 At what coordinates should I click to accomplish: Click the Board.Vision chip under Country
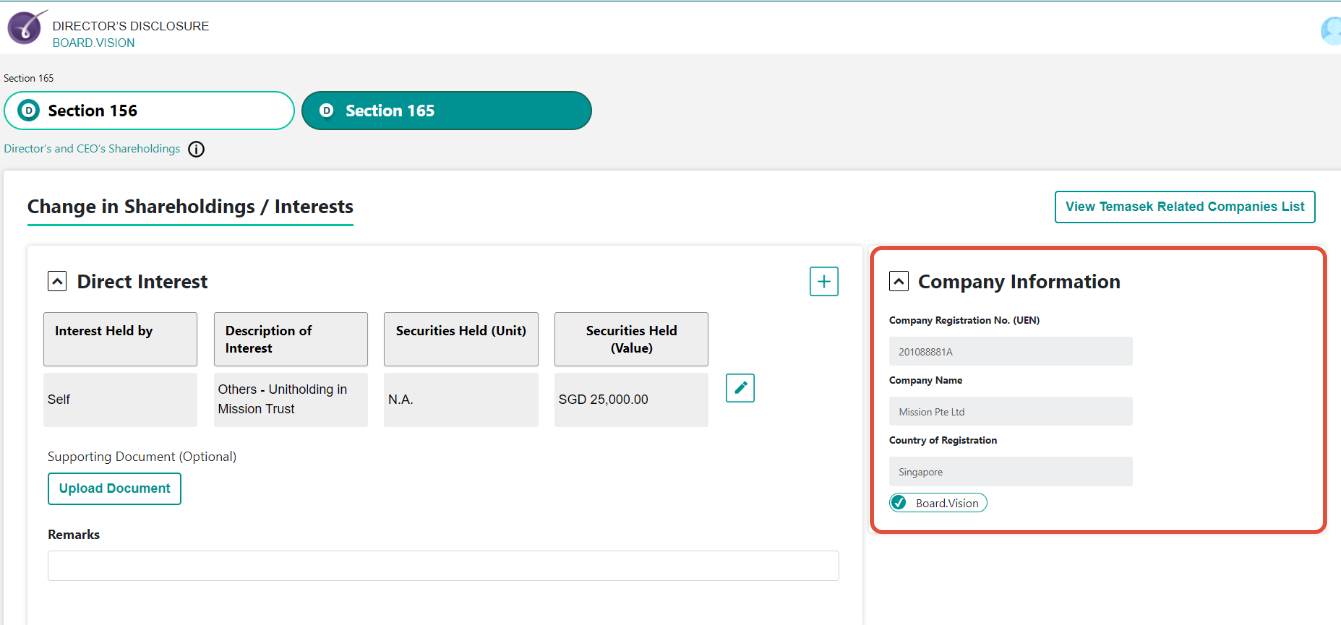pos(938,503)
